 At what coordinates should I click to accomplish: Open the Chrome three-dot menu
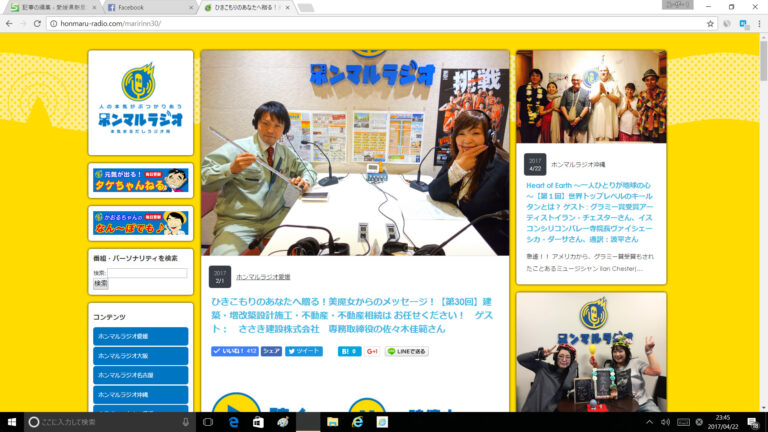759,24
